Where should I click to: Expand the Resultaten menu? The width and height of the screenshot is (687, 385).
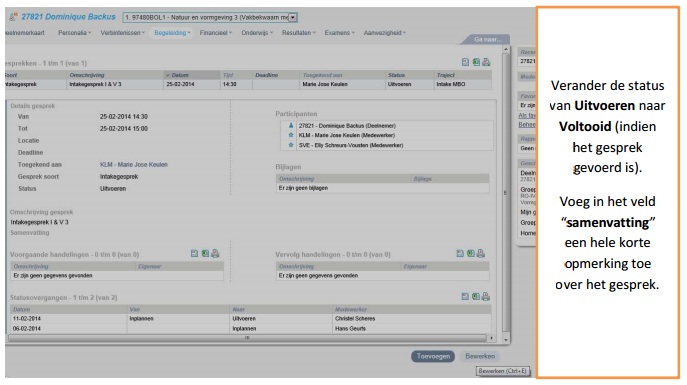(298, 32)
